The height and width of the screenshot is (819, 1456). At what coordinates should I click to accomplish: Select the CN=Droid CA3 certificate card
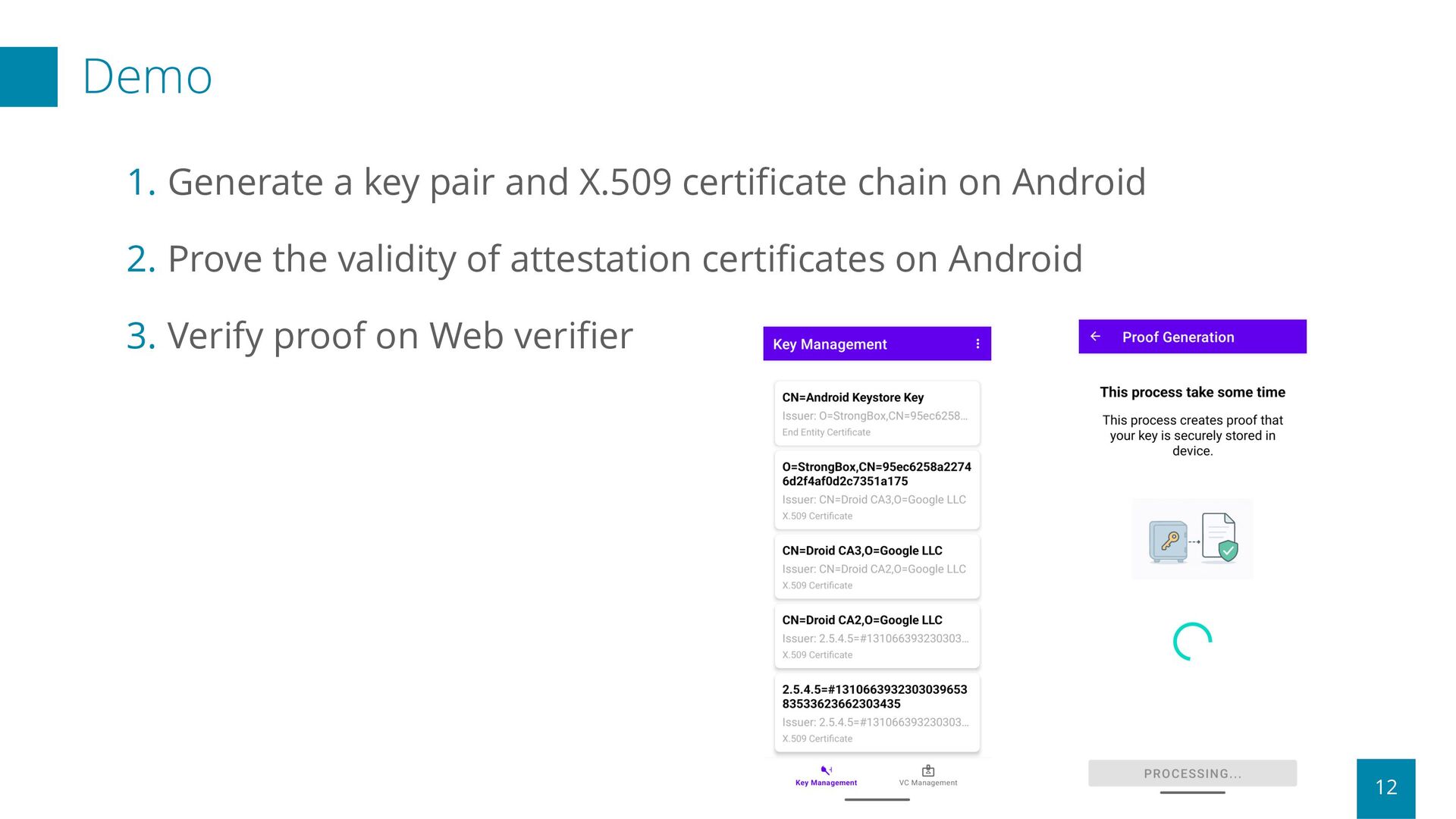[x=877, y=566]
